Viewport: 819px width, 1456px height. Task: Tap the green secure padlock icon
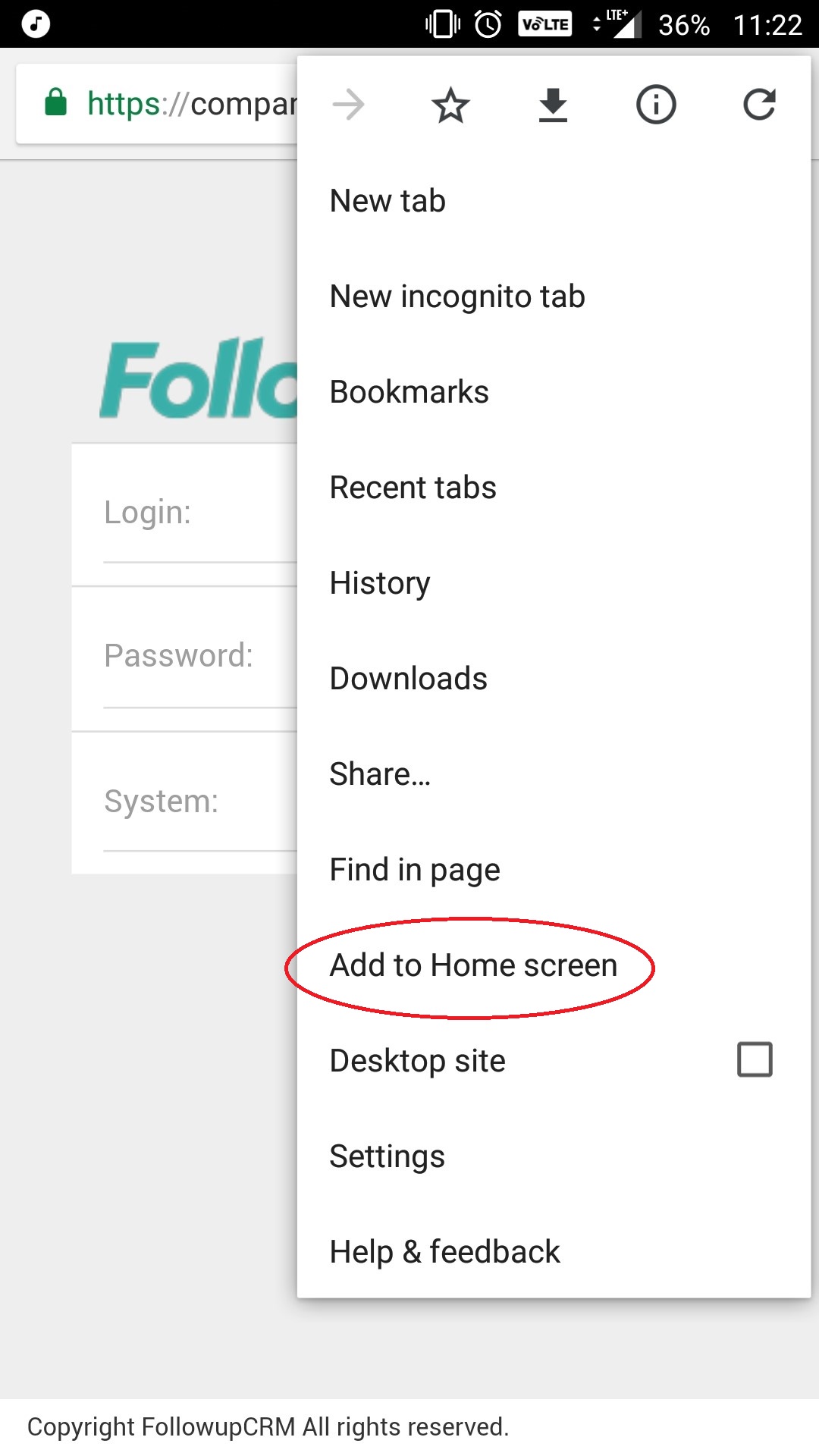[56, 102]
